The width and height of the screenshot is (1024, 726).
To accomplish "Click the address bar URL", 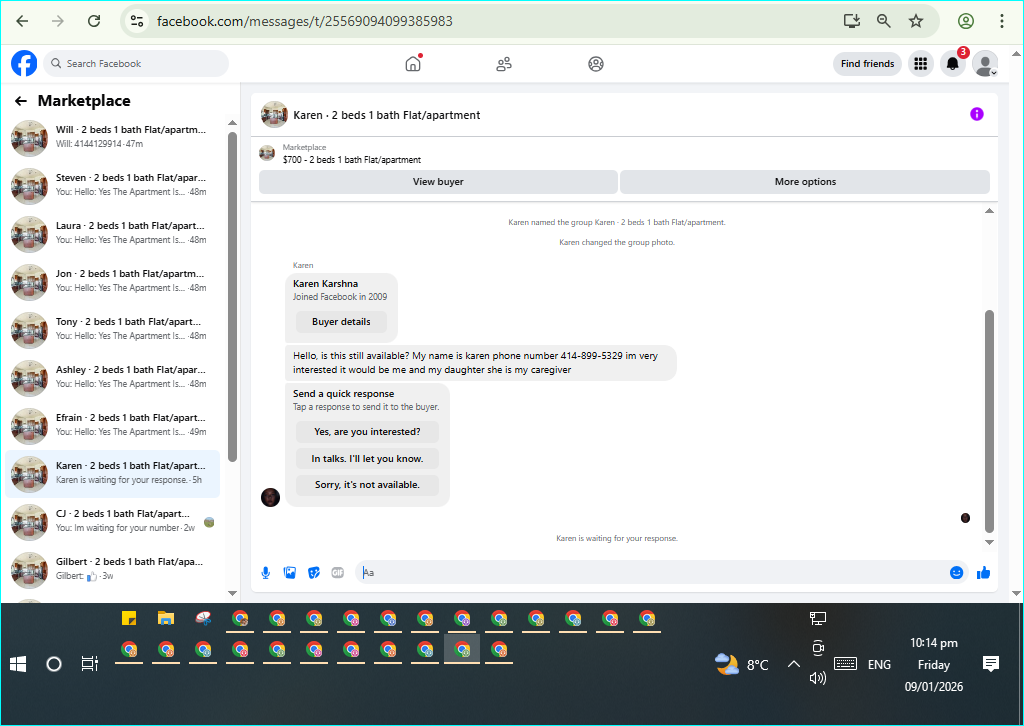I will point(304,21).
